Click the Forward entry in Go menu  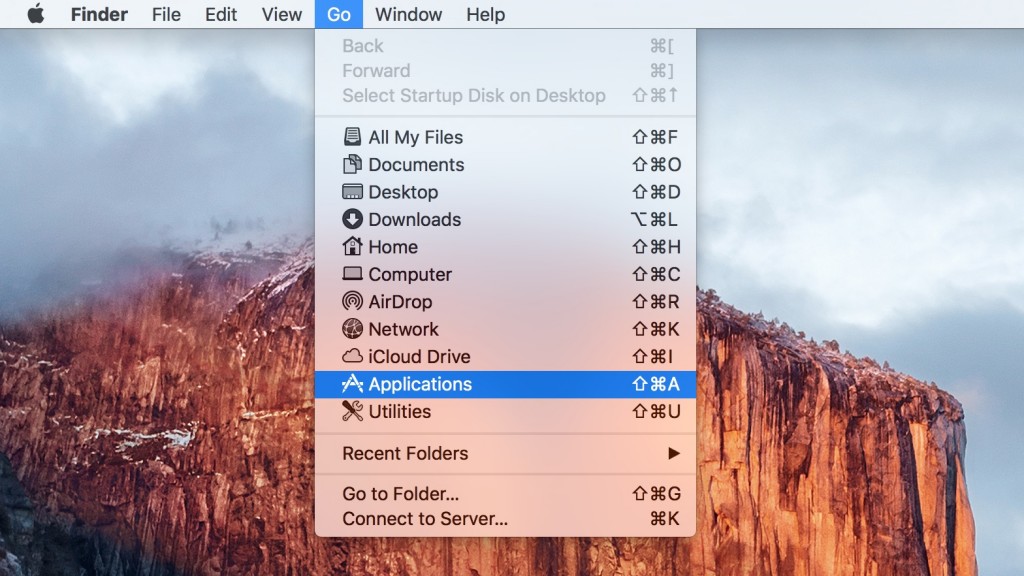coord(505,71)
